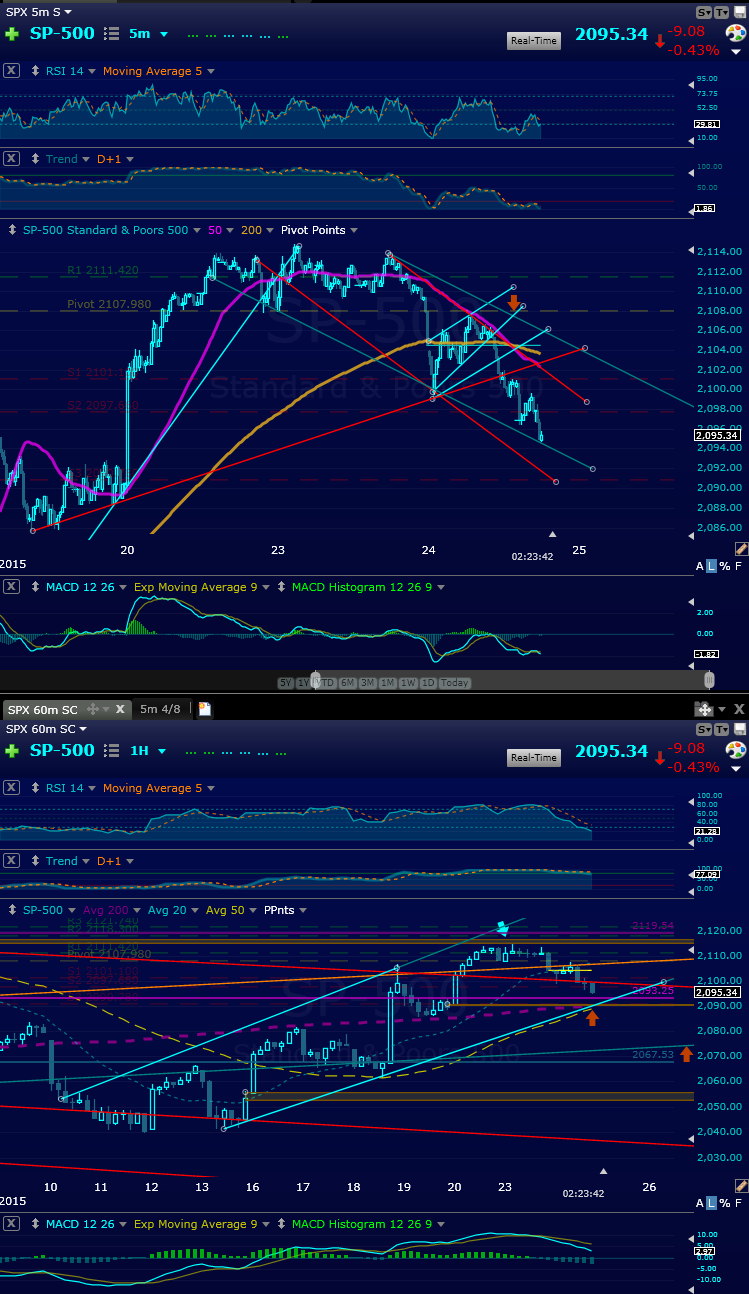Toggle Real-Time button in 5m chart
The width and height of the screenshot is (749, 1294).
[x=534, y=41]
